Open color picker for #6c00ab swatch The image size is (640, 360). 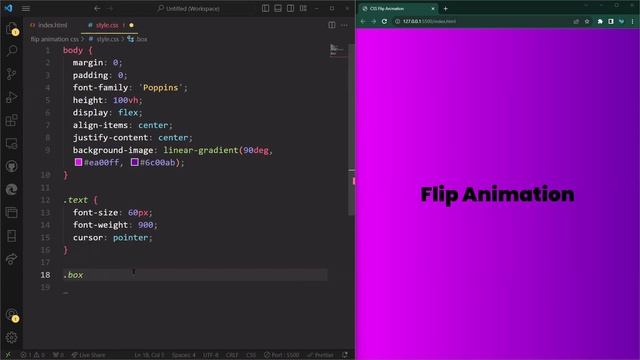[135, 162]
